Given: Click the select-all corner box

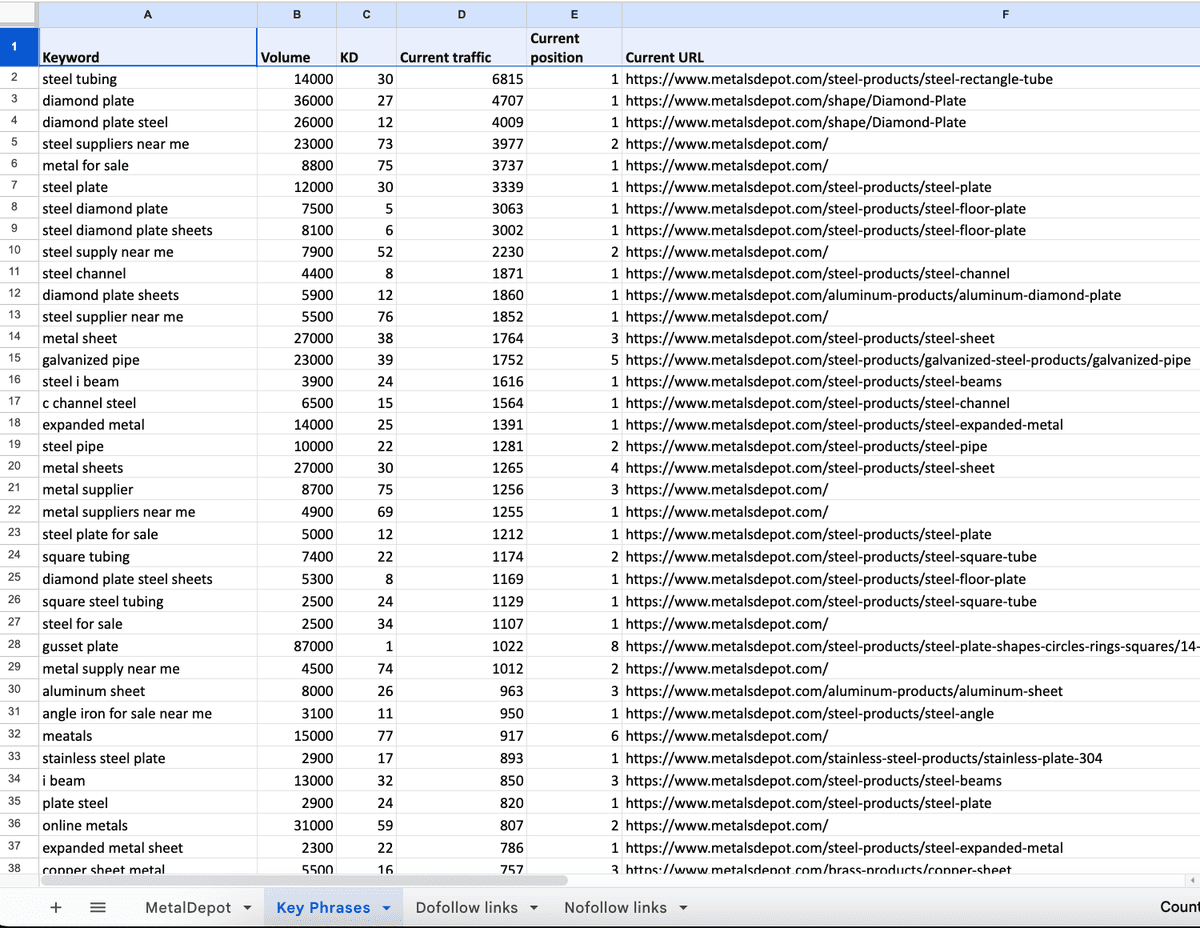Looking at the screenshot, I should click(19, 14).
